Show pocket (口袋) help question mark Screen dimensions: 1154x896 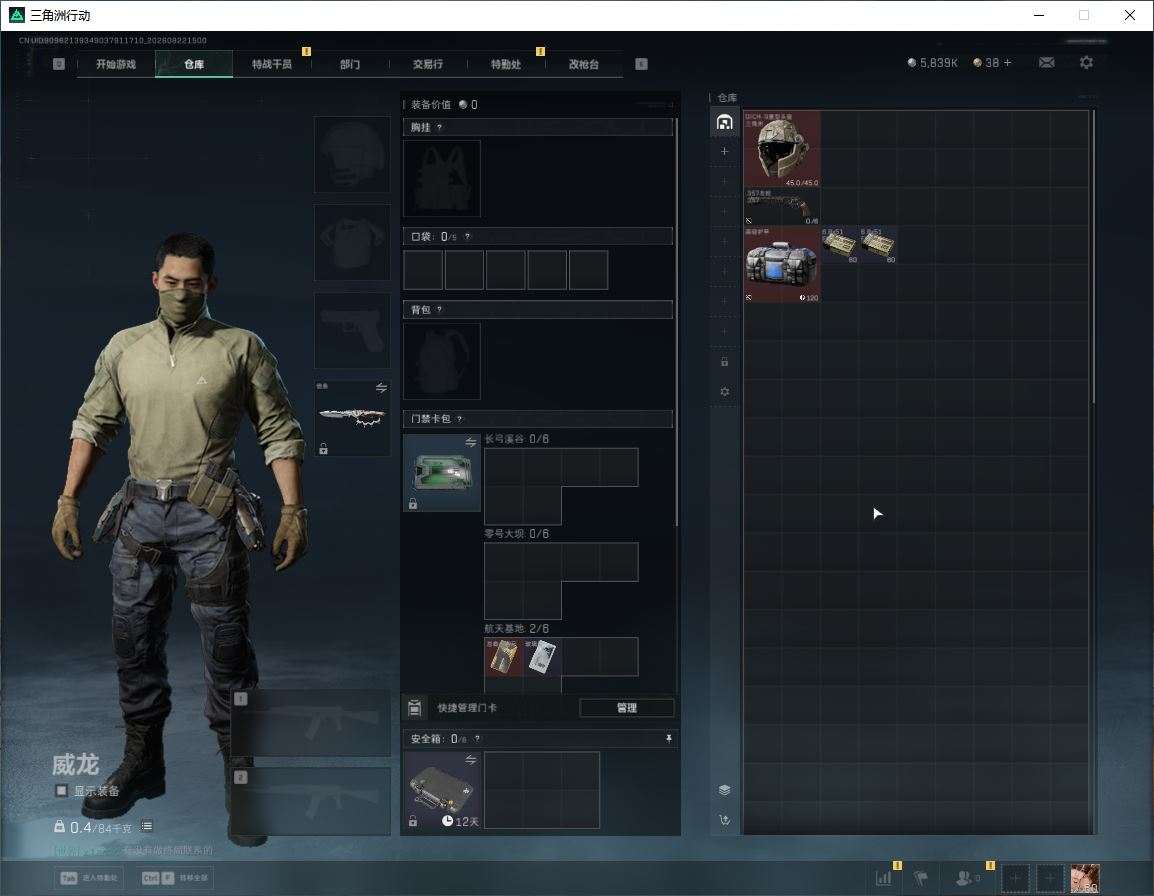pyautogui.click(x=467, y=236)
